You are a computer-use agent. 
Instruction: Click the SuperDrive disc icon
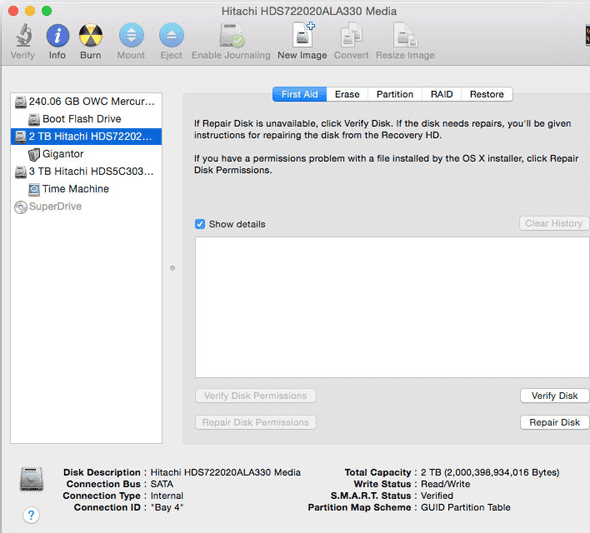(x=21, y=207)
